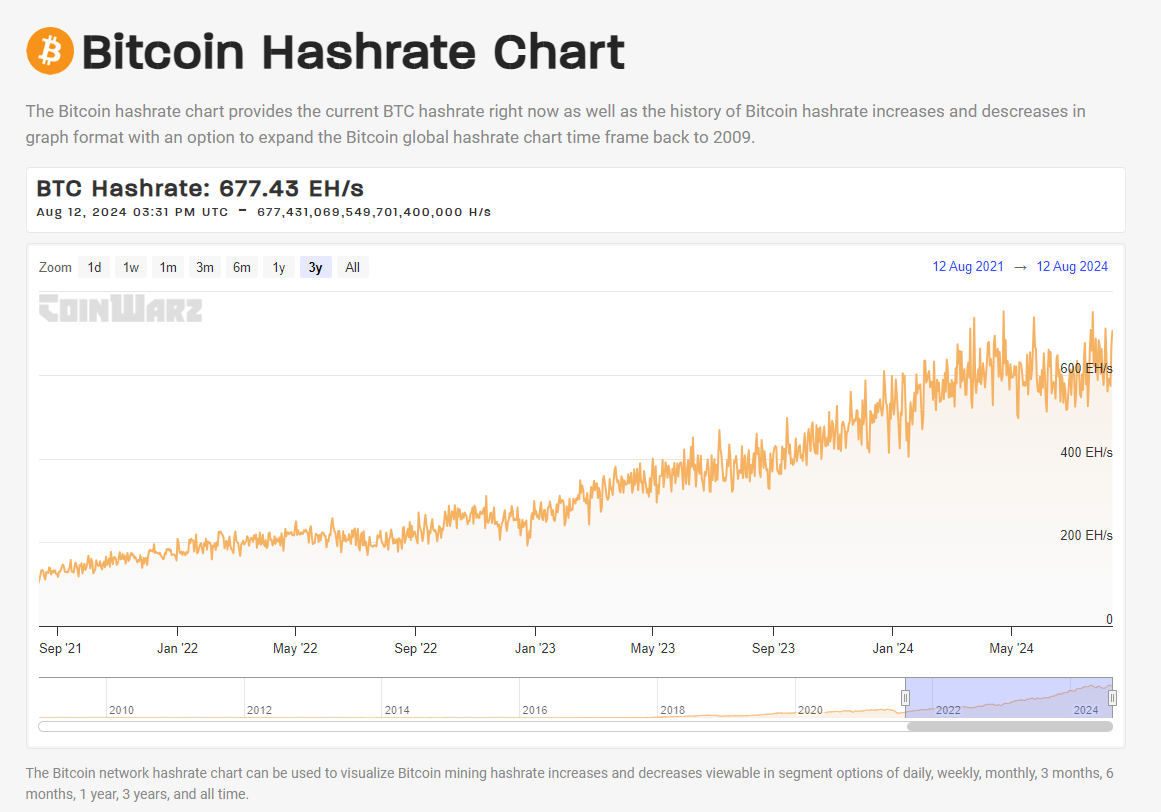Screen dimensions: 1161x812
Task: Click the scrollbar track left of thumb
Action: [472, 727]
